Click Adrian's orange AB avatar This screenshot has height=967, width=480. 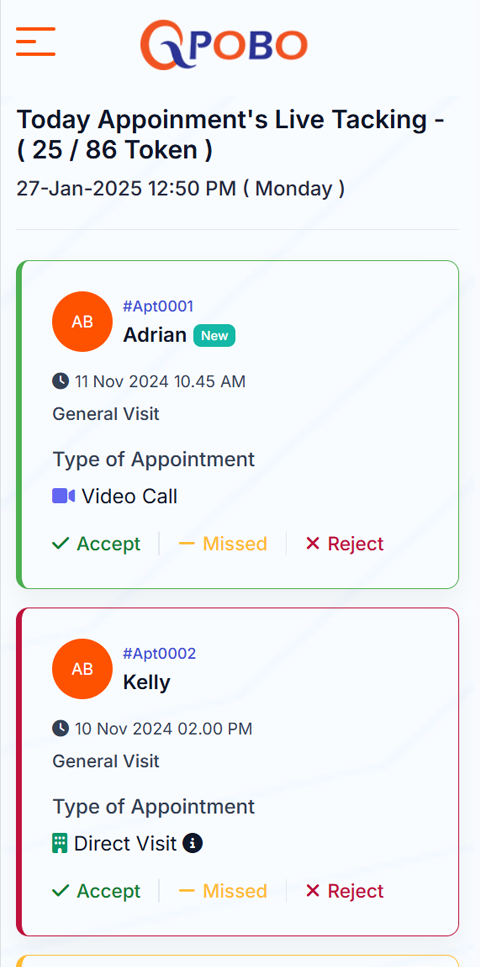pyautogui.click(x=83, y=321)
